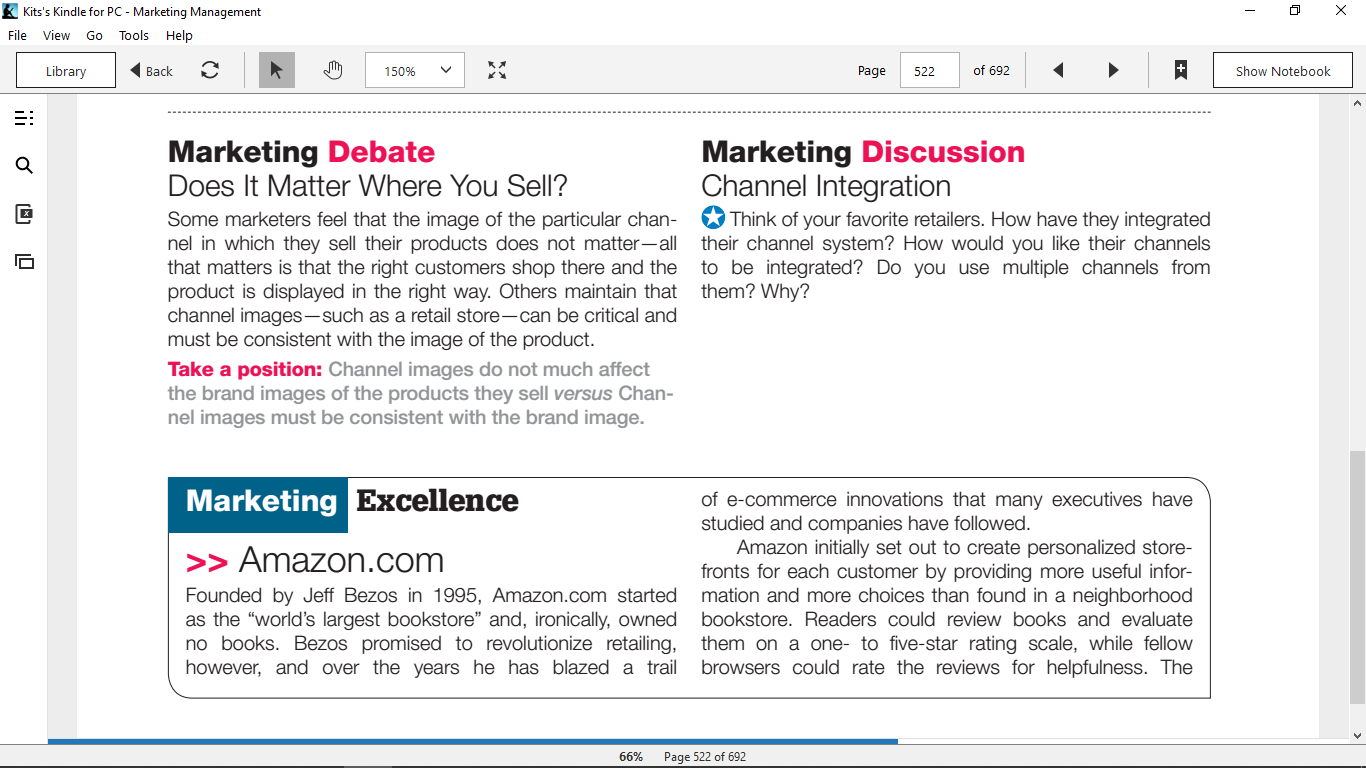Click the scrollbar down arrow
The image size is (1366, 768).
tap(1357, 735)
